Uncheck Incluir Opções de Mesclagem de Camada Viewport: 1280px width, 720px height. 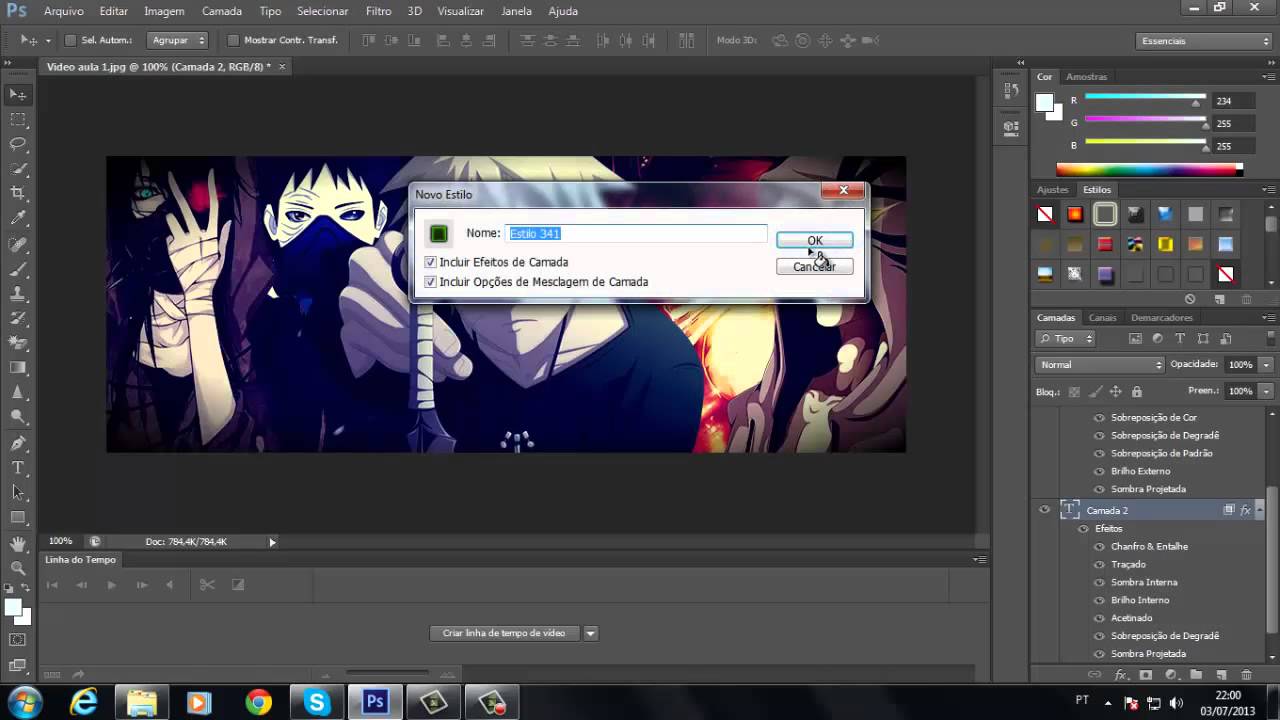tap(431, 282)
